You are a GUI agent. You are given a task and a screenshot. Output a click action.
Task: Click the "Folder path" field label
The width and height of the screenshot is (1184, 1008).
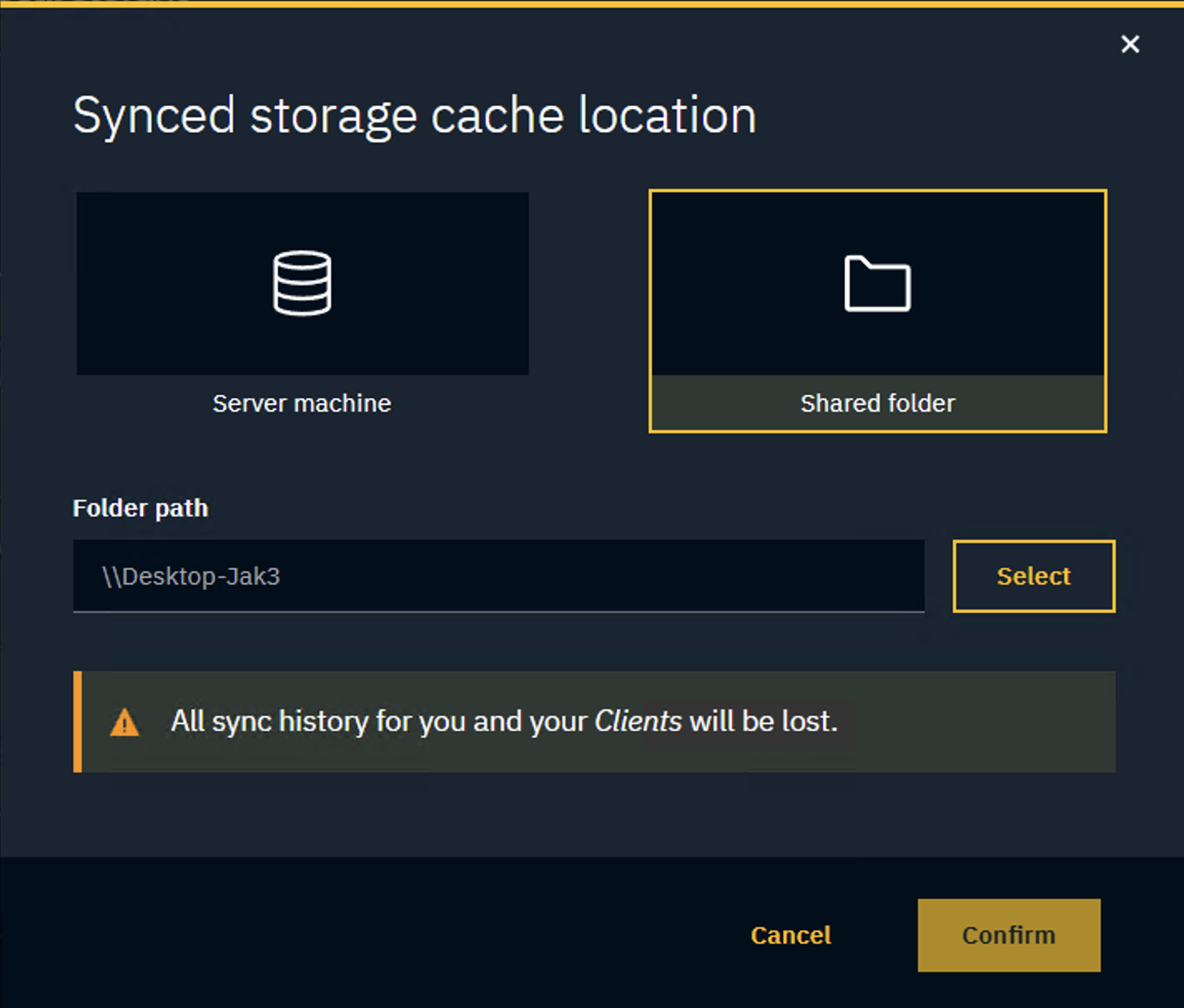coord(141,508)
